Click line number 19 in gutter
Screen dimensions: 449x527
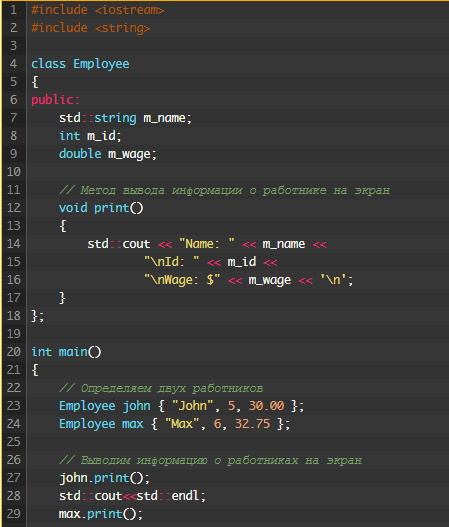tap(14, 334)
